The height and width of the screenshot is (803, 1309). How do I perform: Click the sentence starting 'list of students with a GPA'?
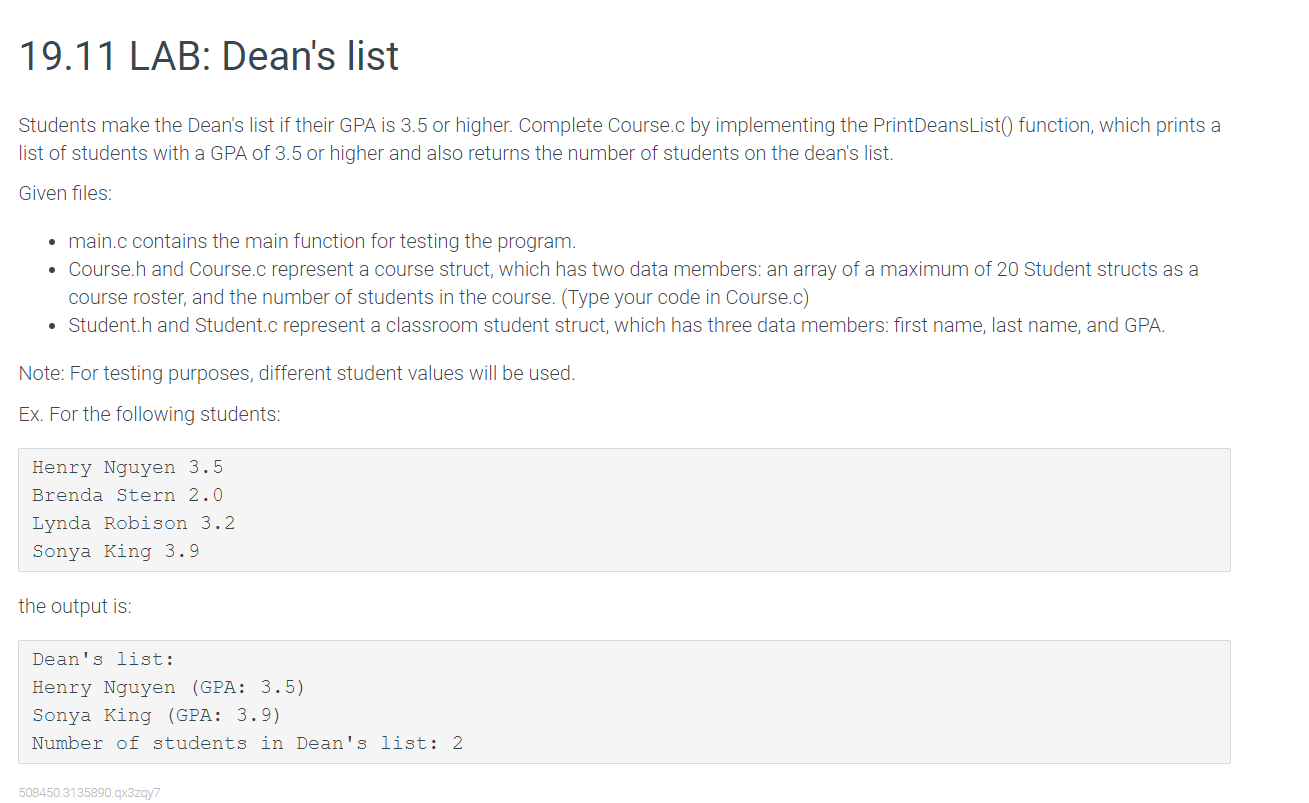tap(455, 153)
